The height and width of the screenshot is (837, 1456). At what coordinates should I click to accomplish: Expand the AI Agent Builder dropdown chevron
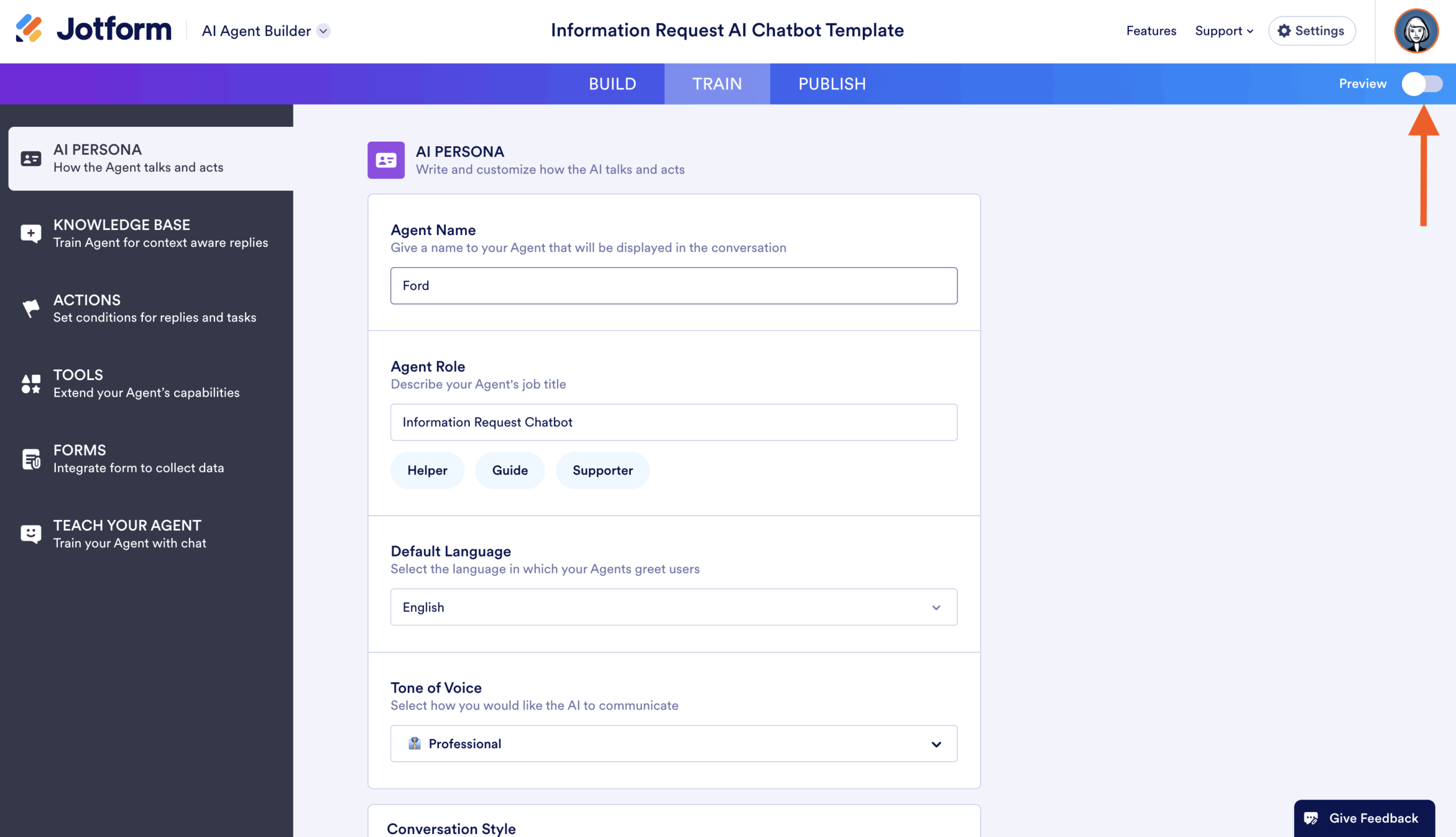coord(324,31)
